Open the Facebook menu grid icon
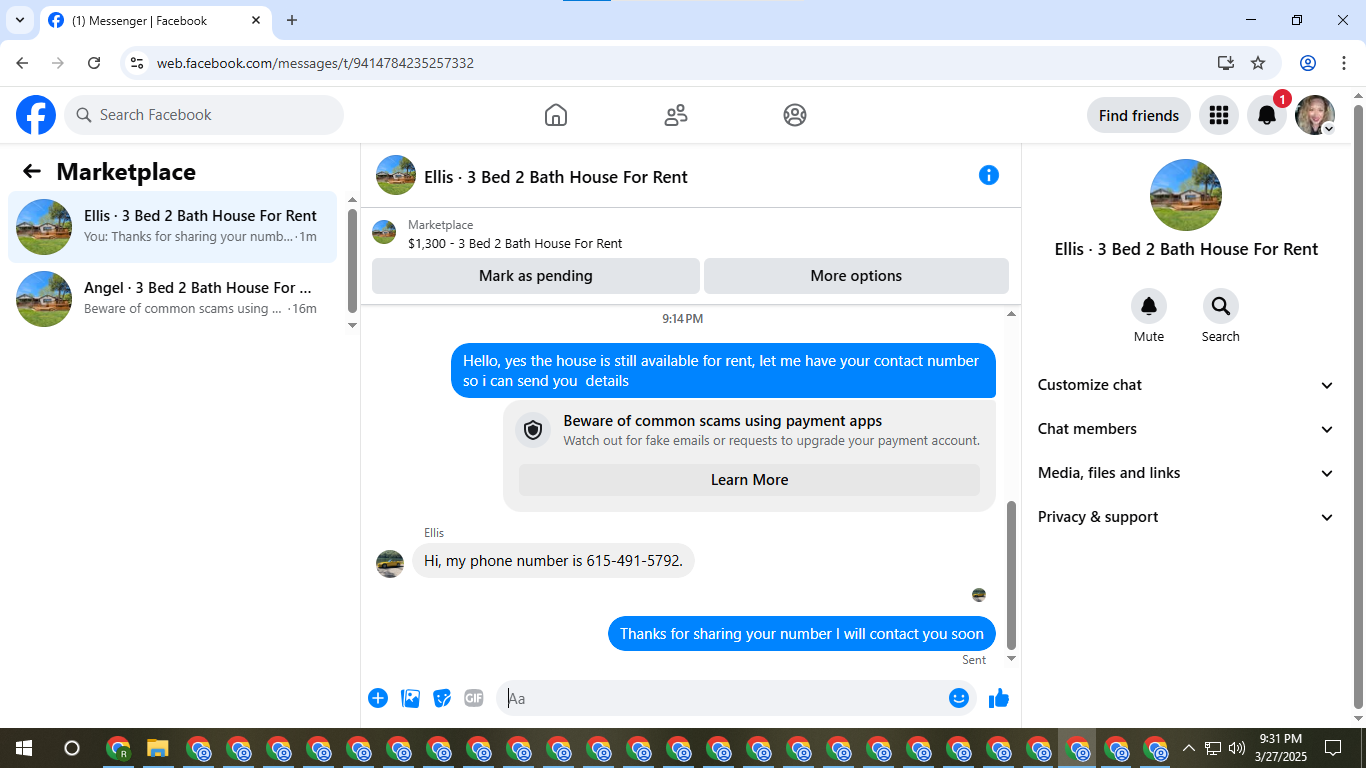The width and height of the screenshot is (1366, 768). pos(1218,115)
